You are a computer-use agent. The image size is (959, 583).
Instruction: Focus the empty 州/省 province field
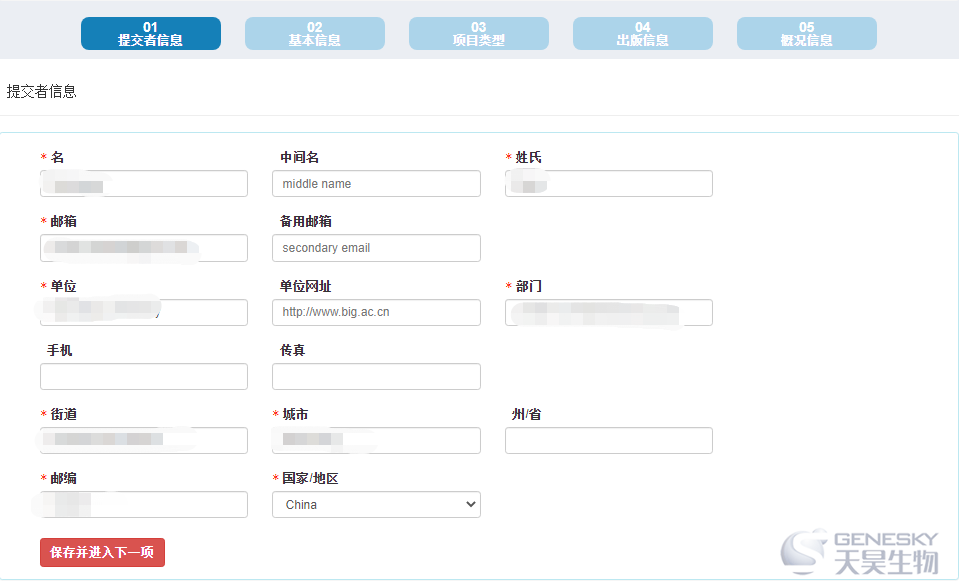click(608, 441)
